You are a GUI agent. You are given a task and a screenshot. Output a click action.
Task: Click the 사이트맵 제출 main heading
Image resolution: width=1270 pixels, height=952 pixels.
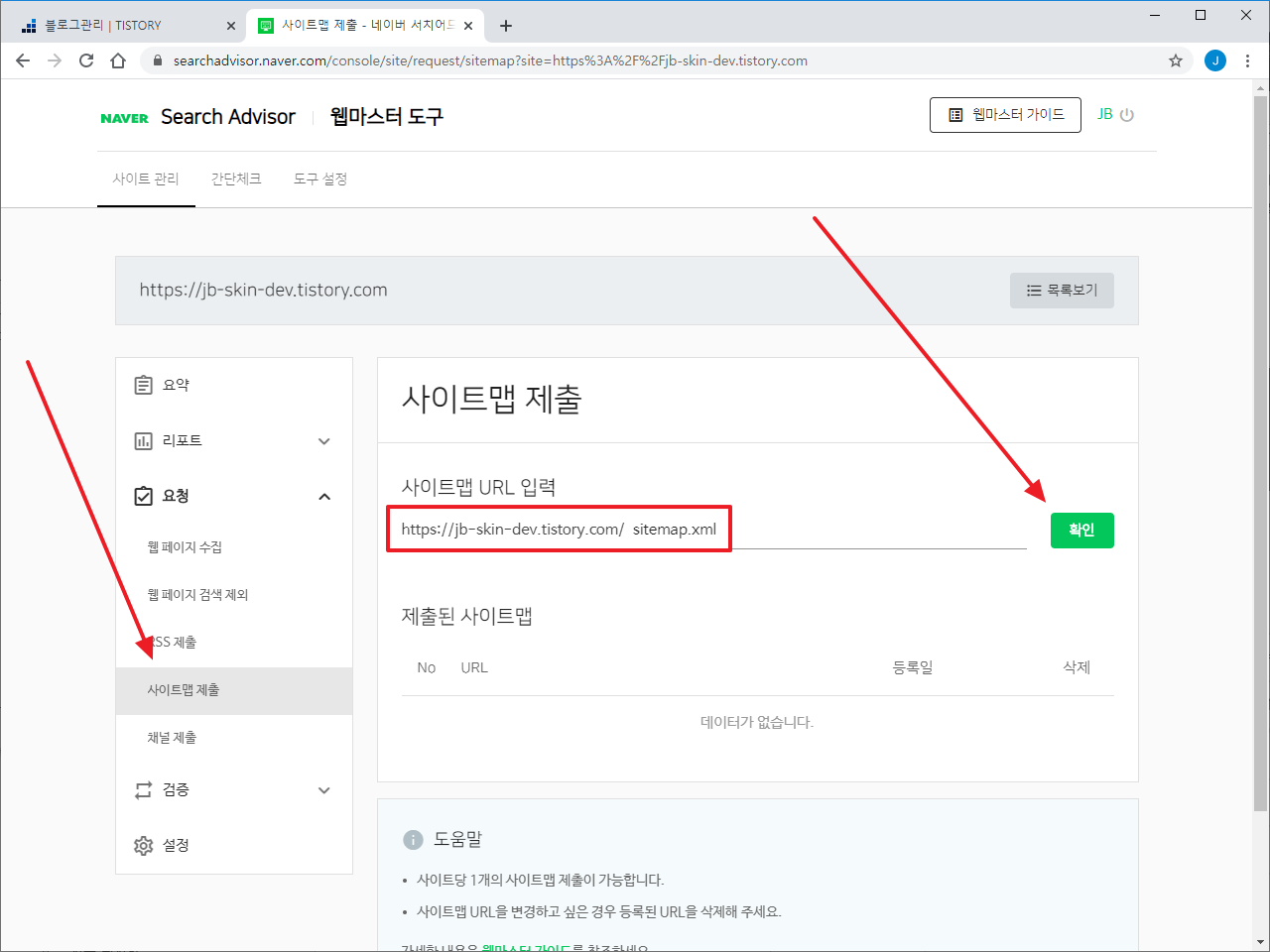[491, 400]
